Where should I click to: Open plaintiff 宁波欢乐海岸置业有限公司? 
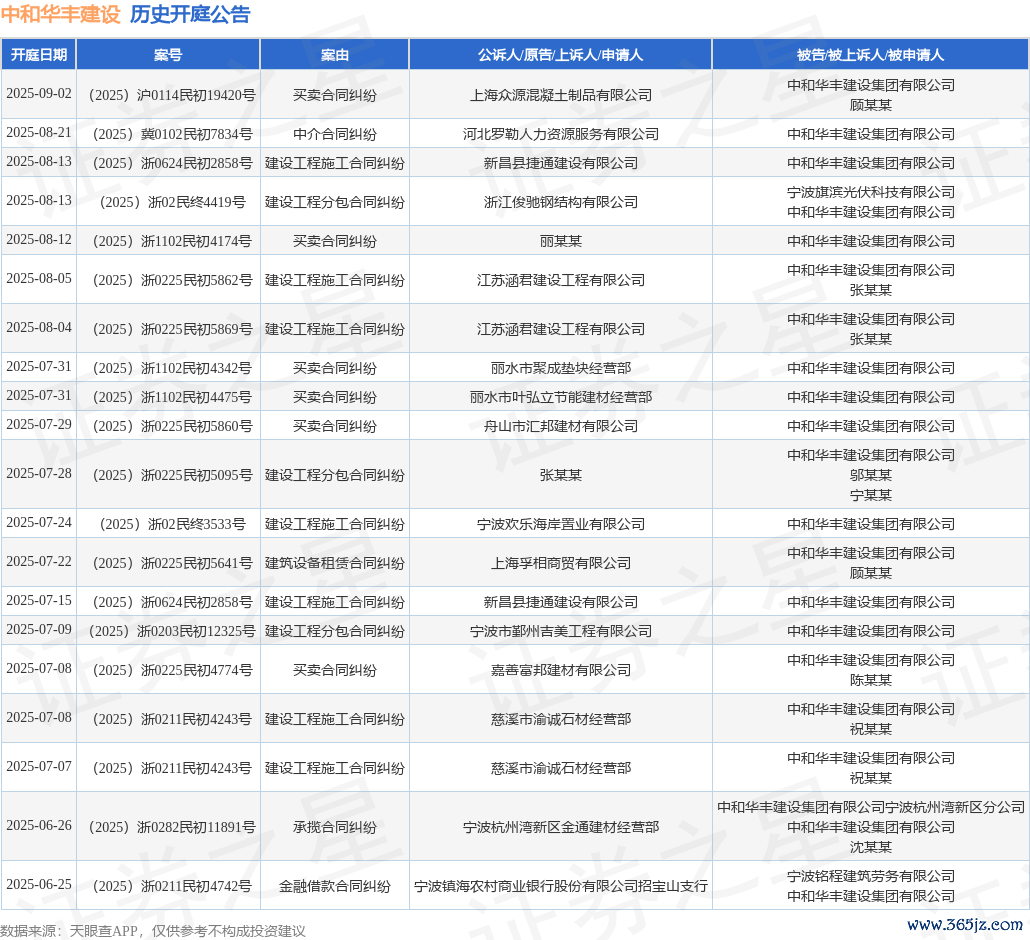tap(560, 524)
